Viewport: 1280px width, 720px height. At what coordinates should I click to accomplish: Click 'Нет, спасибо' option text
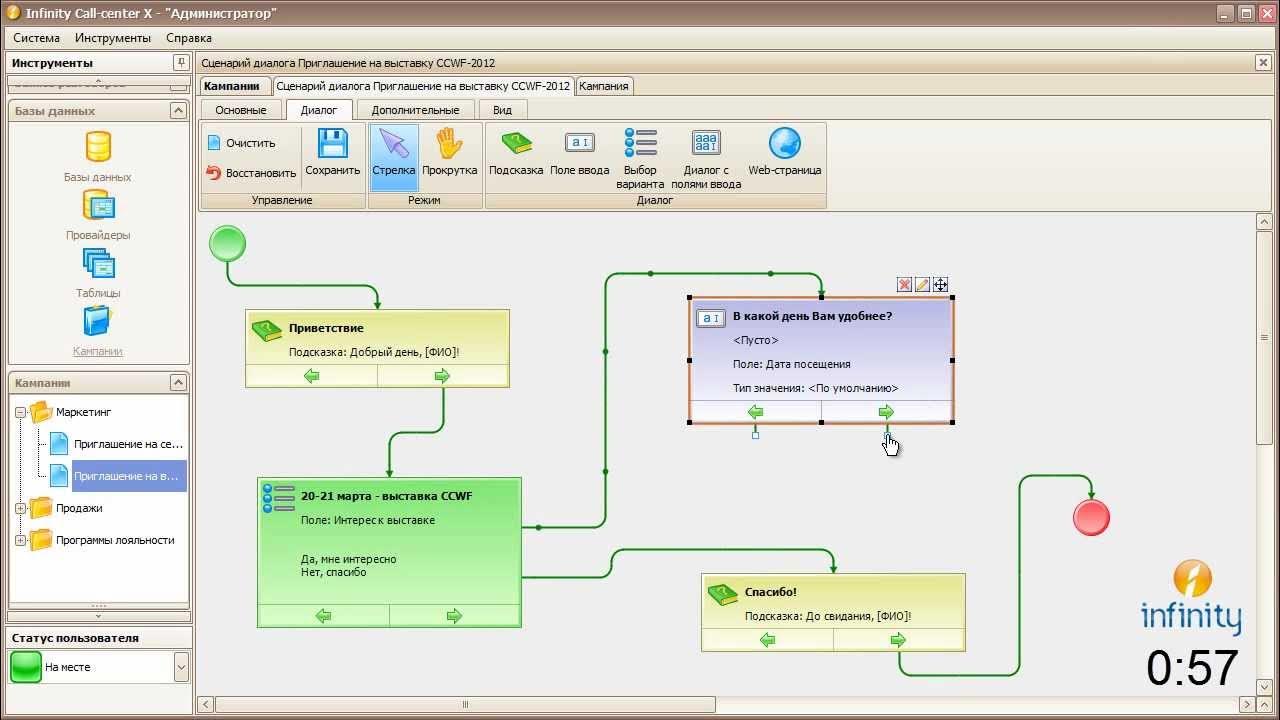pos(333,572)
